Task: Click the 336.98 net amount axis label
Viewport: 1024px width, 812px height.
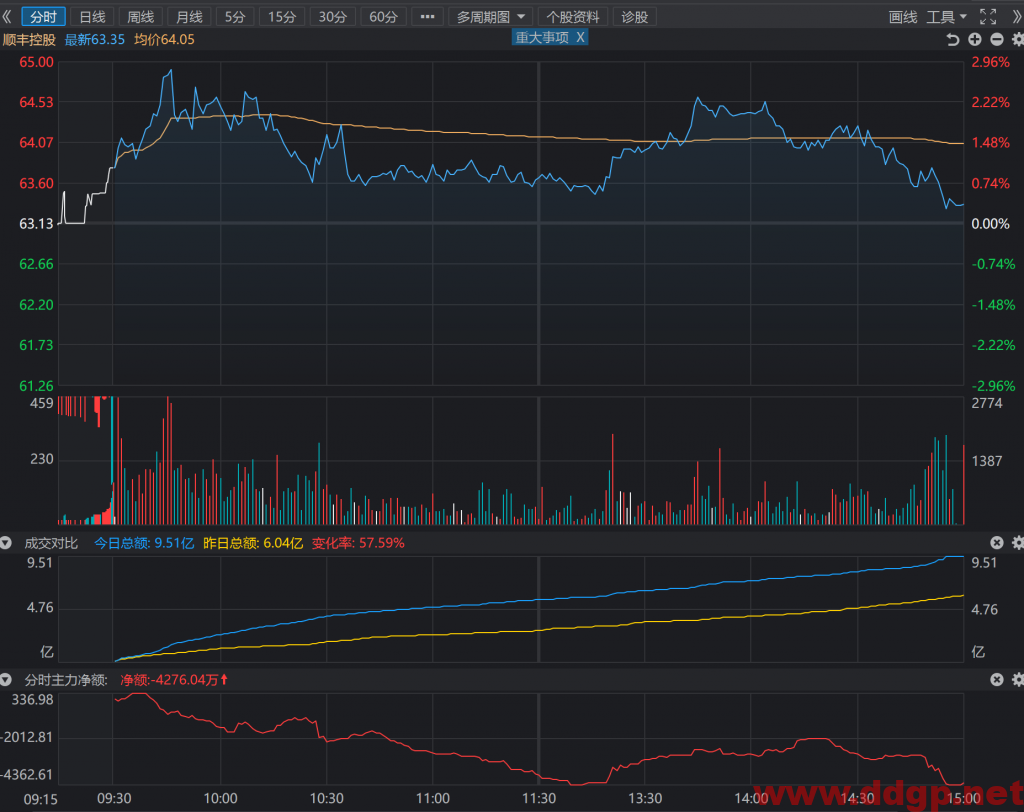Action: [33, 700]
